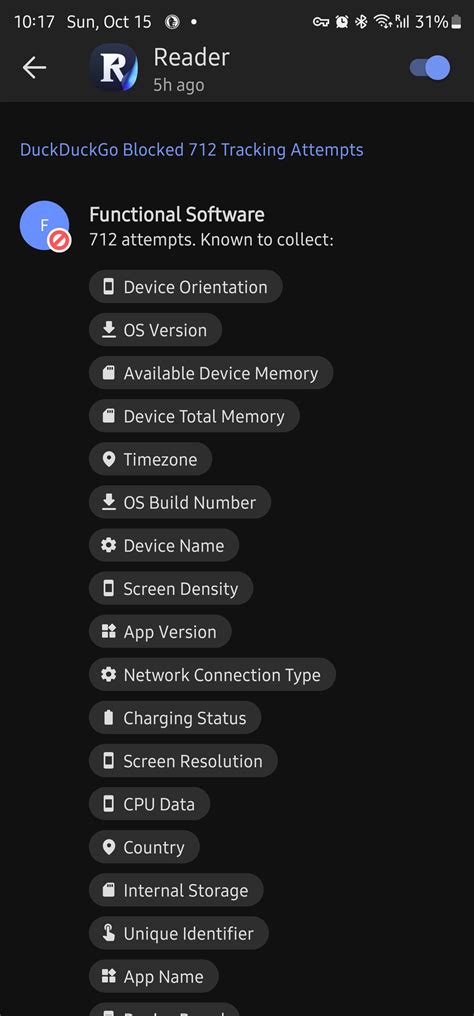Image resolution: width=474 pixels, height=1016 pixels.
Task: Tap the battery status bar indicator
Action: click(x=457, y=22)
